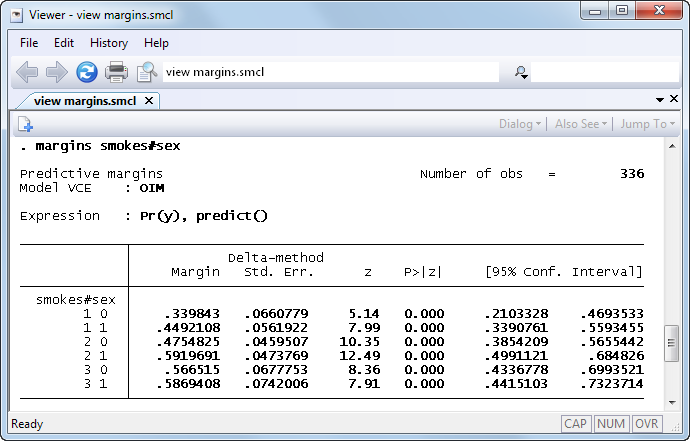
Task: Expand the Jump To dropdown
Action: 647,124
